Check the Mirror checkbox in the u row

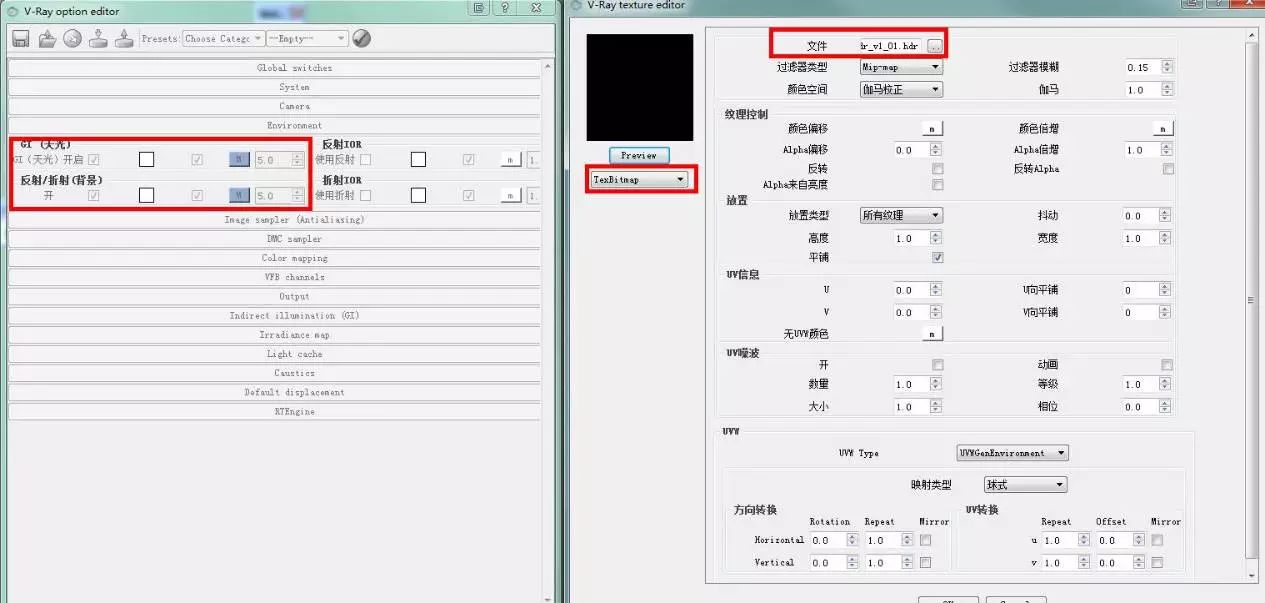pos(1157,540)
